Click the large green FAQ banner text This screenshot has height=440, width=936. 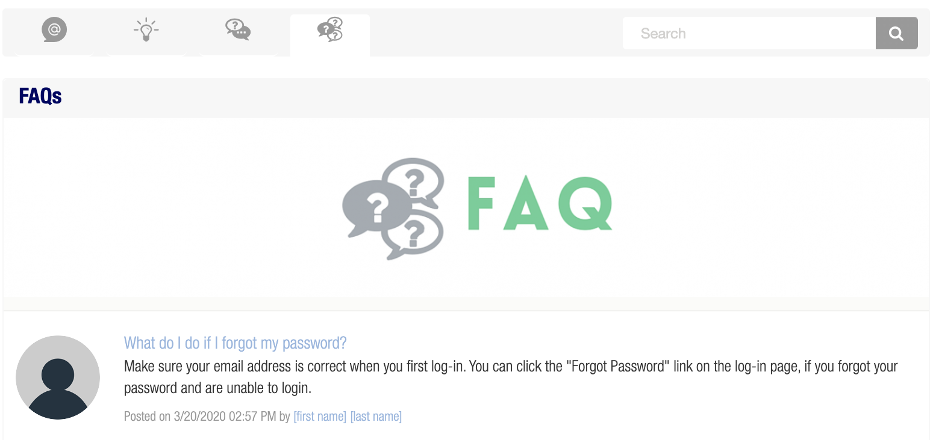pyautogui.click(x=540, y=204)
